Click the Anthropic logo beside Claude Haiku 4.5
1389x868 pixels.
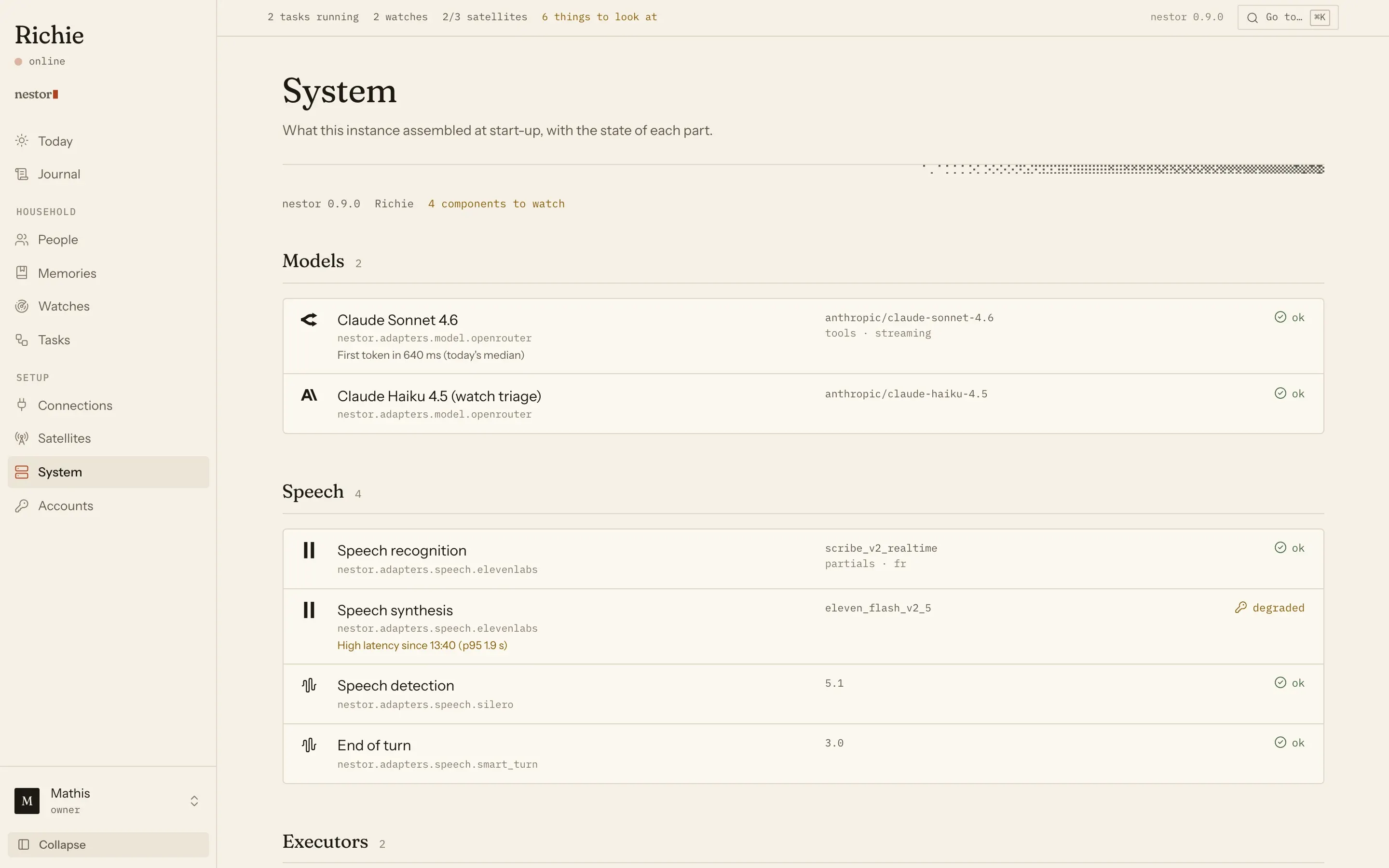[309, 395]
